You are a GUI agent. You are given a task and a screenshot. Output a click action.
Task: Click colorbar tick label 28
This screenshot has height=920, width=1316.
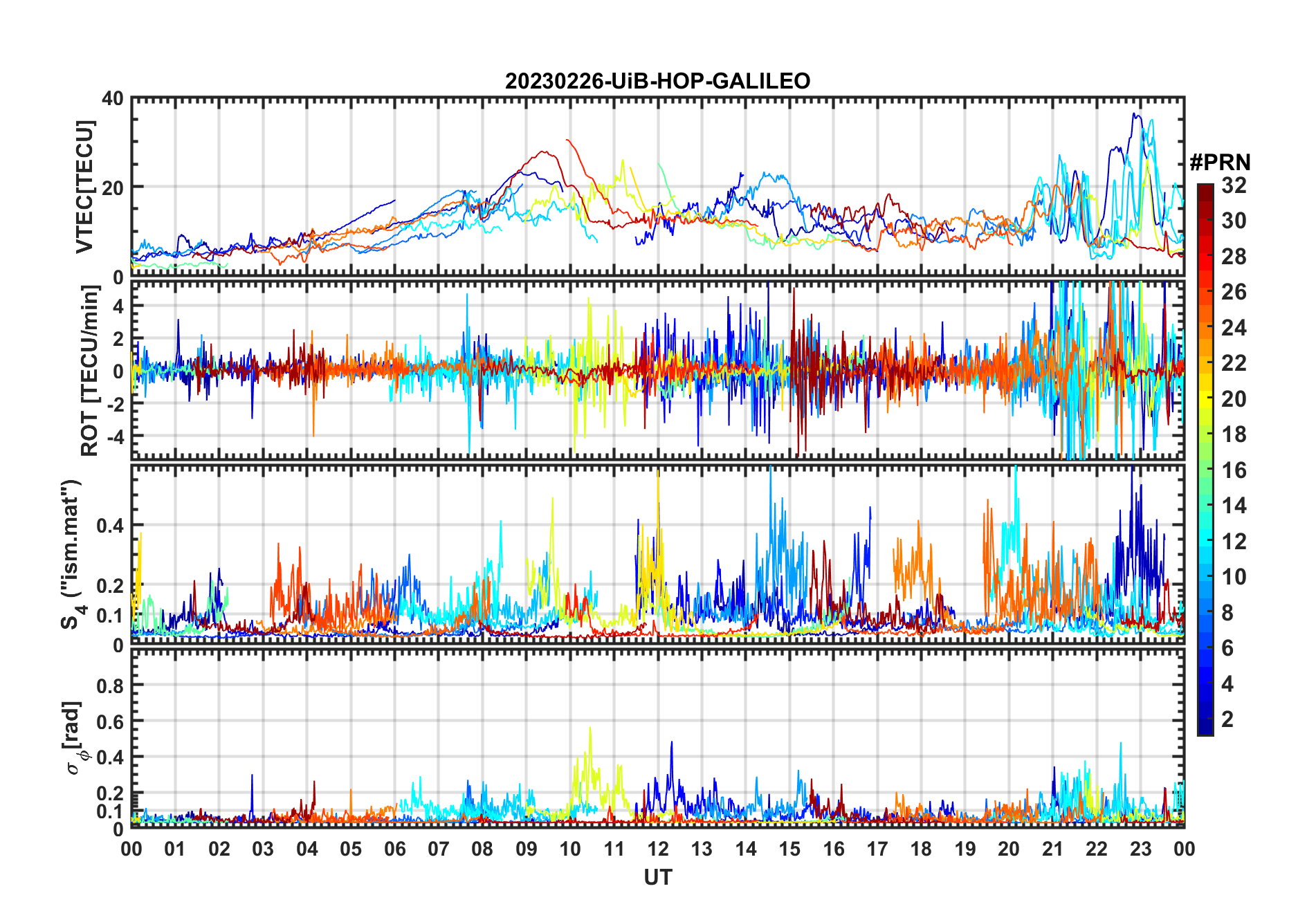coord(1234,257)
